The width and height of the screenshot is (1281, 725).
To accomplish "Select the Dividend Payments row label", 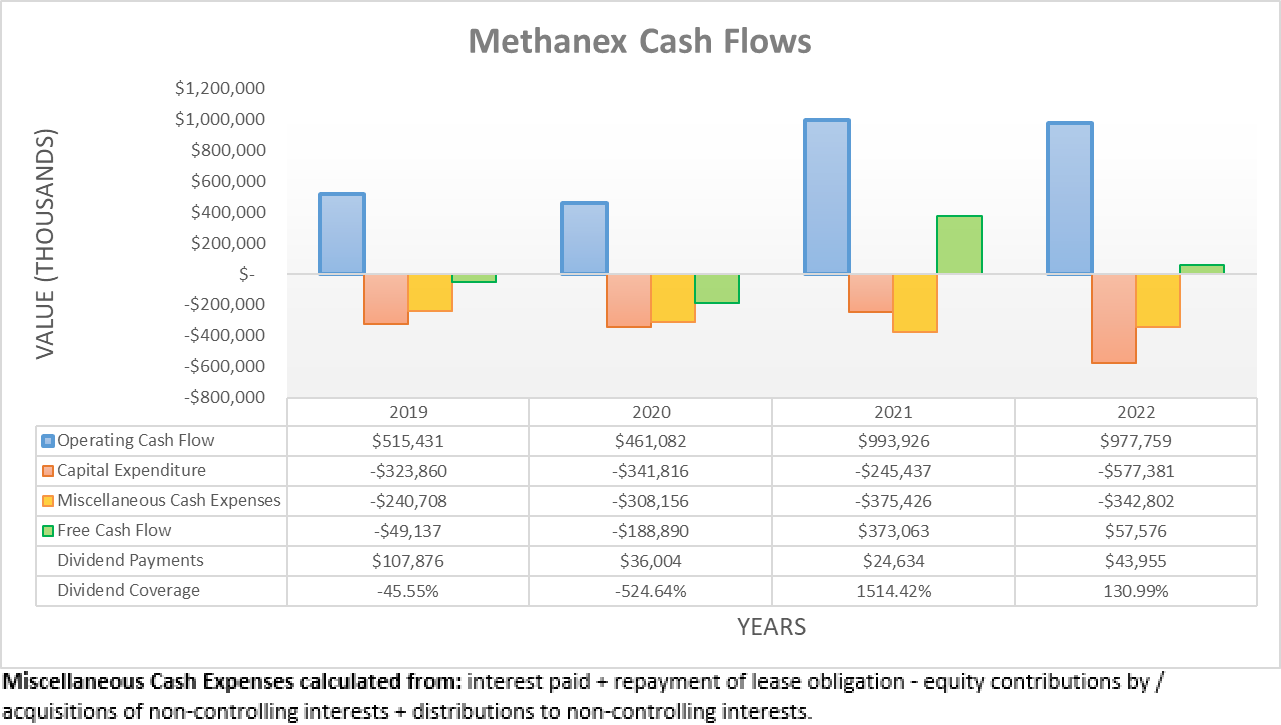I will [x=130, y=560].
